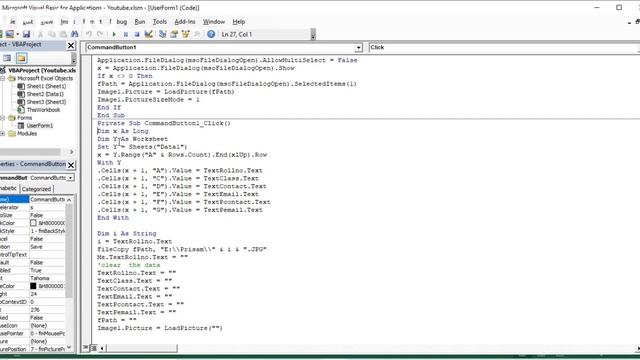Select UserForm1 in the Forms folder
The width and height of the screenshot is (640, 360).
tap(40, 126)
